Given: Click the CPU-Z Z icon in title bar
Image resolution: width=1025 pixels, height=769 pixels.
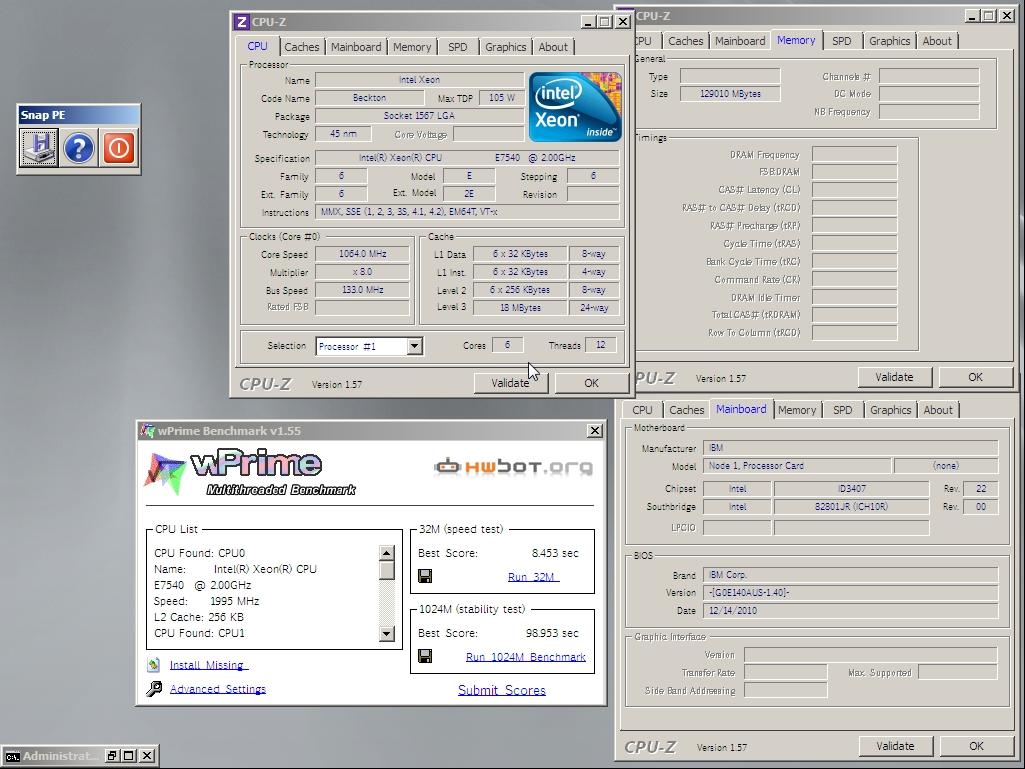Looking at the screenshot, I should [x=241, y=22].
